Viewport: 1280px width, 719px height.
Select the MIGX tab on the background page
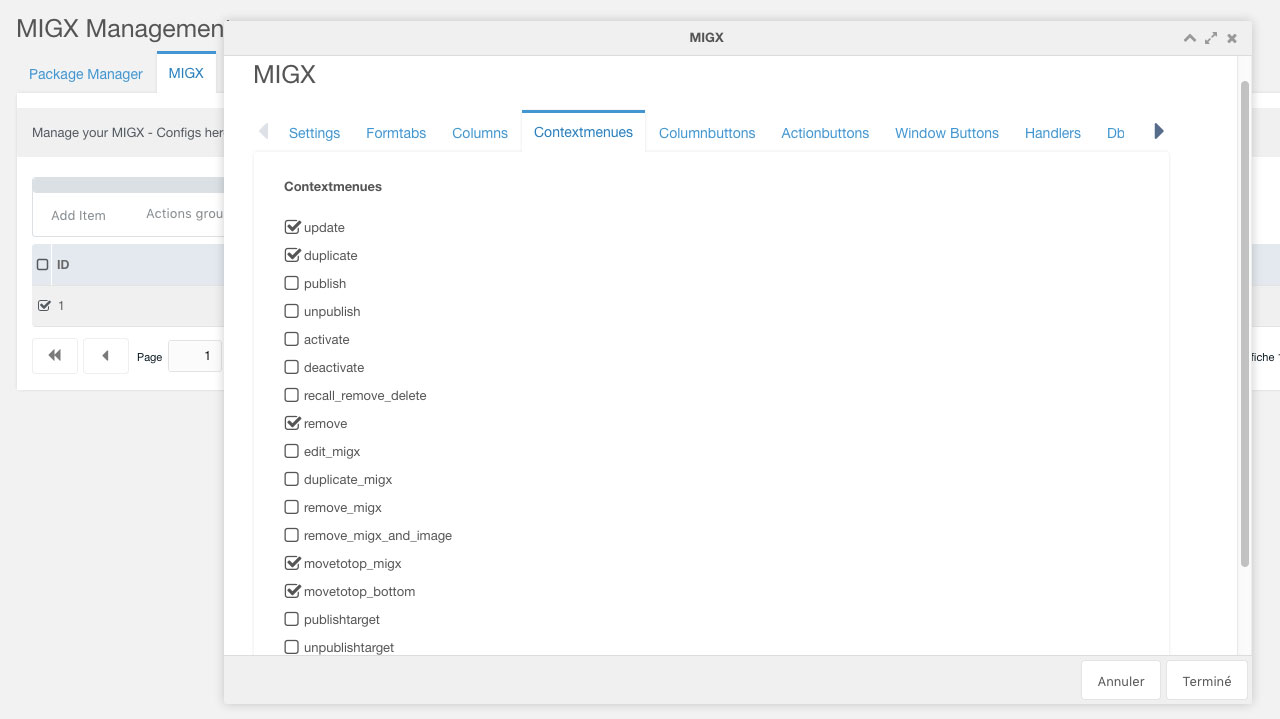pyautogui.click(x=186, y=73)
